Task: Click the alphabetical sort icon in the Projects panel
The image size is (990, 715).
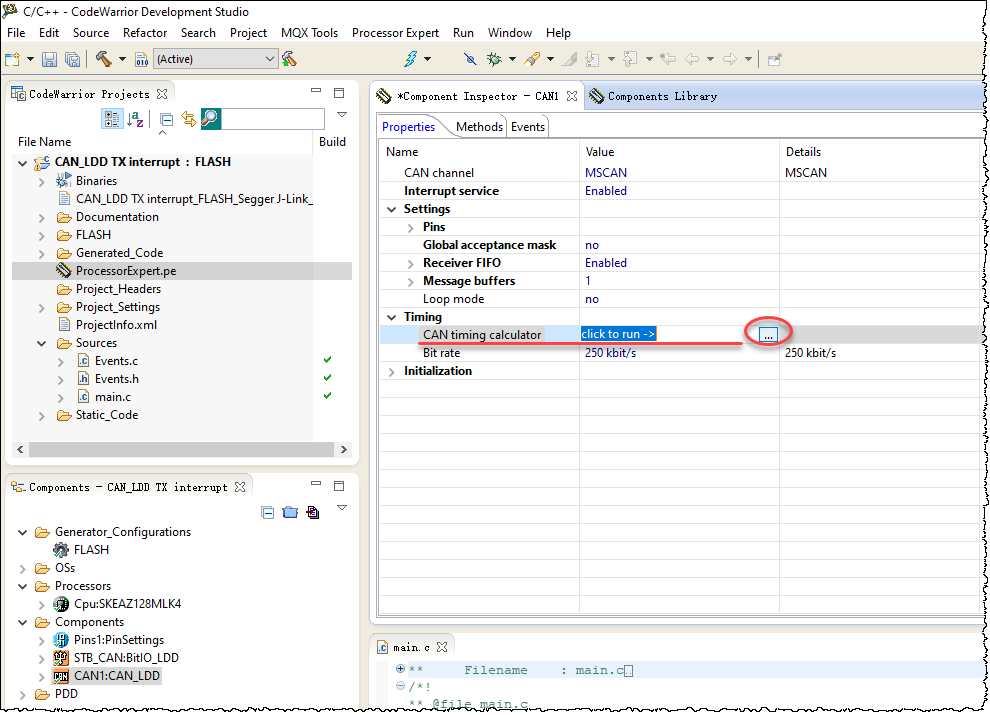Action: [135, 119]
